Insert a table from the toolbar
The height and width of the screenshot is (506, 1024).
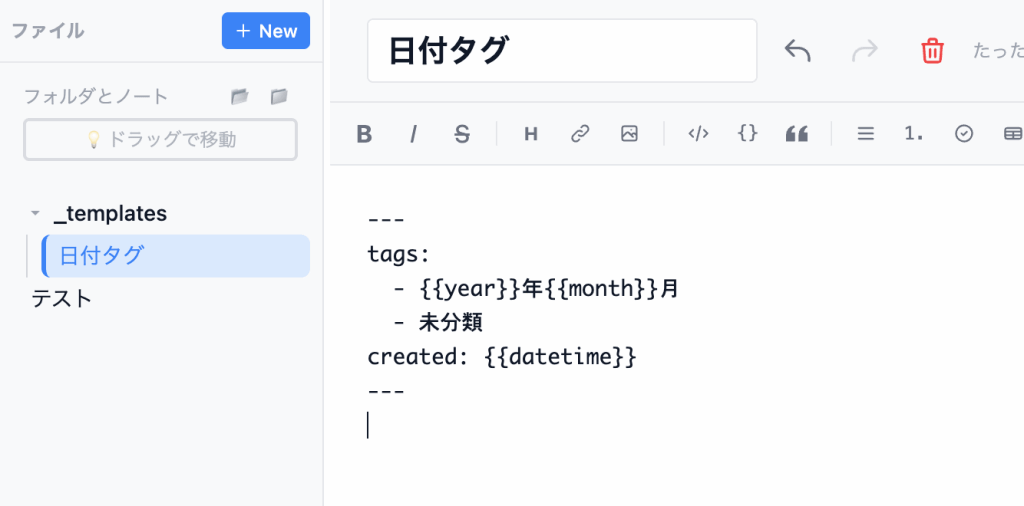point(1012,134)
